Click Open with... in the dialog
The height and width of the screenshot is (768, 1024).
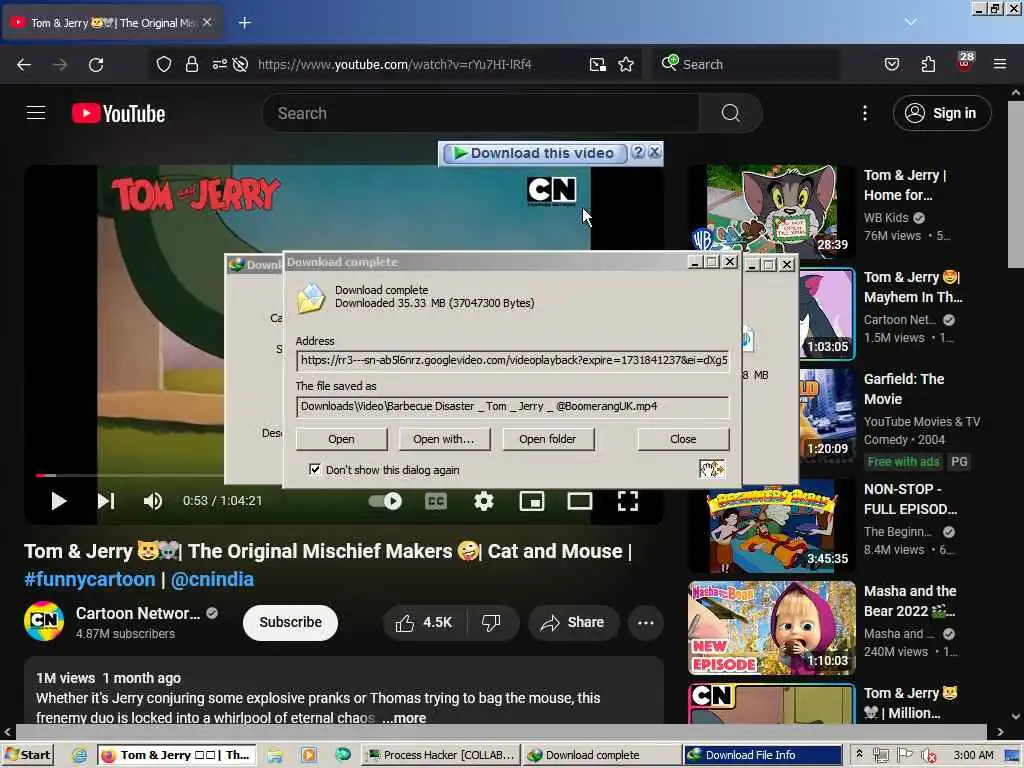pos(443,439)
